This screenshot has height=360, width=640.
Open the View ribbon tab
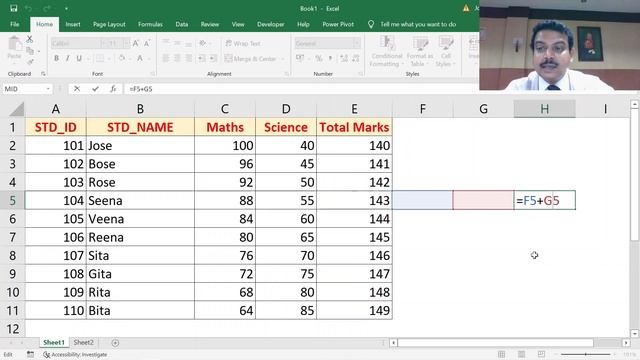238,24
